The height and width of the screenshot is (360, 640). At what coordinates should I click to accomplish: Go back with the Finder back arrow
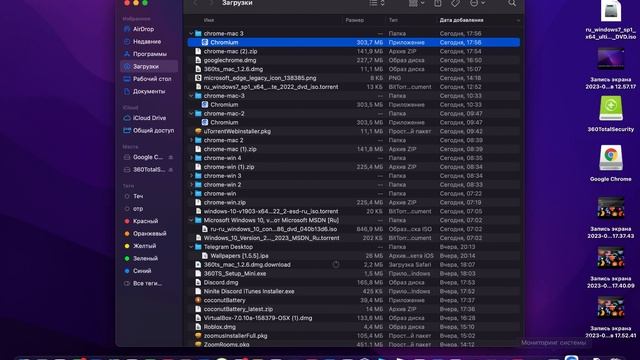click(x=195, y=3)
